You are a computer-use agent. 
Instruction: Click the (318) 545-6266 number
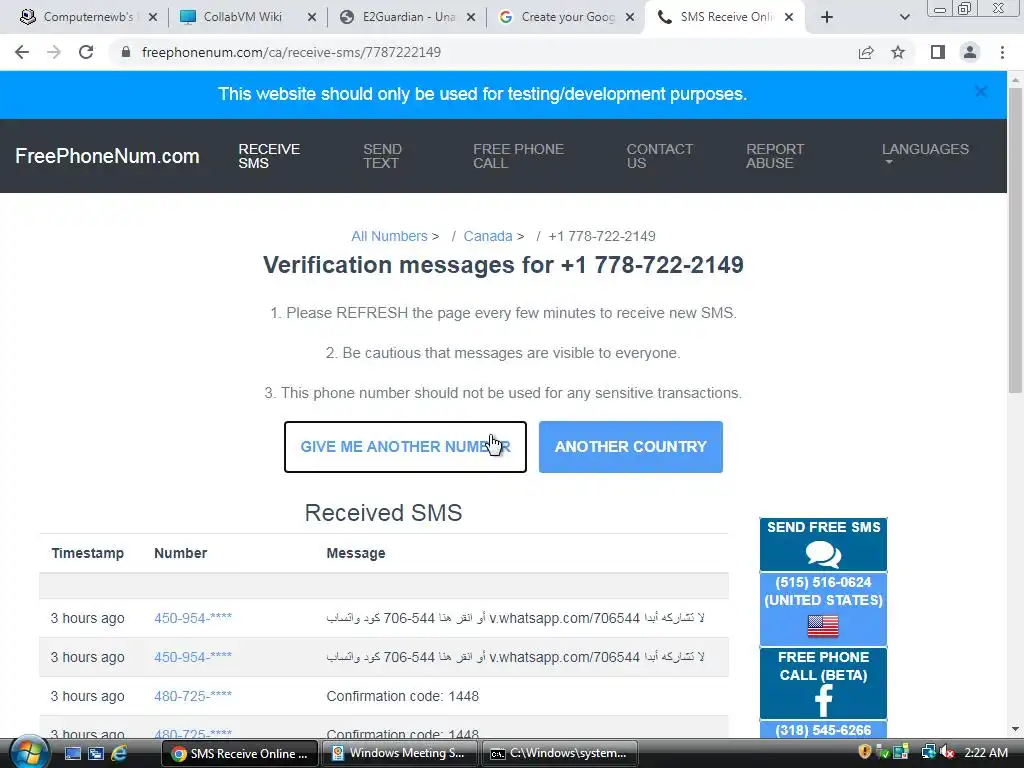(823, 730)
